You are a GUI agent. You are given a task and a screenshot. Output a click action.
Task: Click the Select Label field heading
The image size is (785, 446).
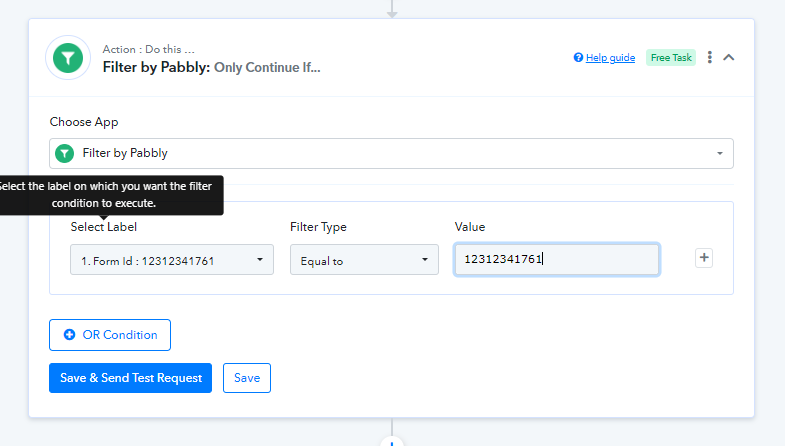click(104, 227)
